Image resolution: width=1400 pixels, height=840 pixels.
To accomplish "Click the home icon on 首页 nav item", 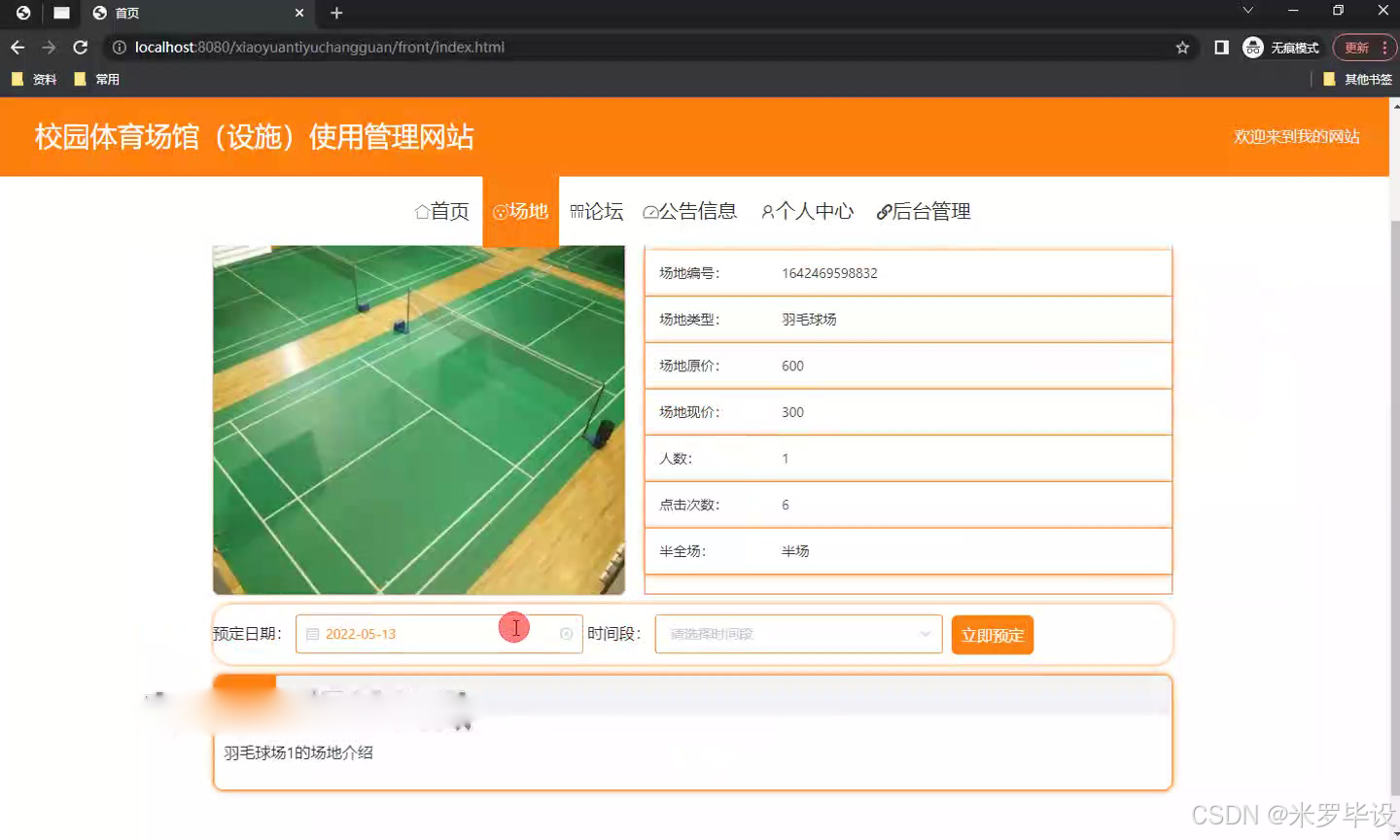I will tap(420, 211).
